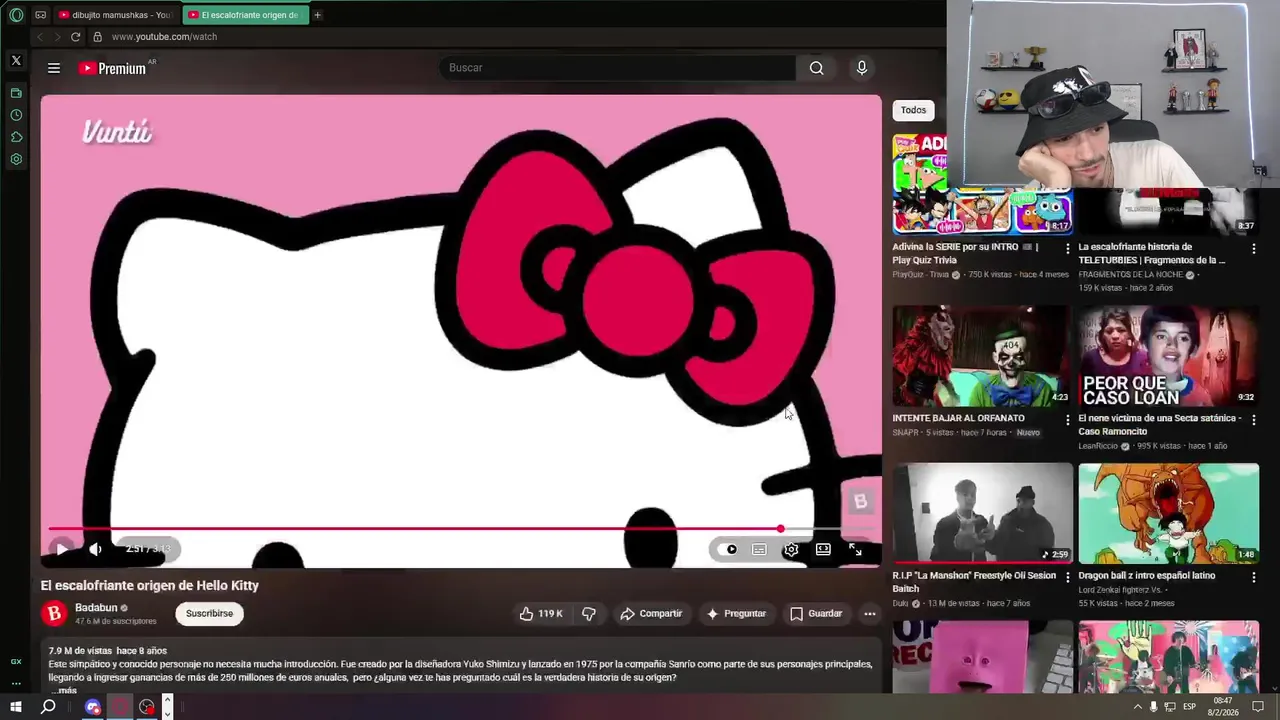
Task: Expand description with '...más'
Action: coord(64,690)
